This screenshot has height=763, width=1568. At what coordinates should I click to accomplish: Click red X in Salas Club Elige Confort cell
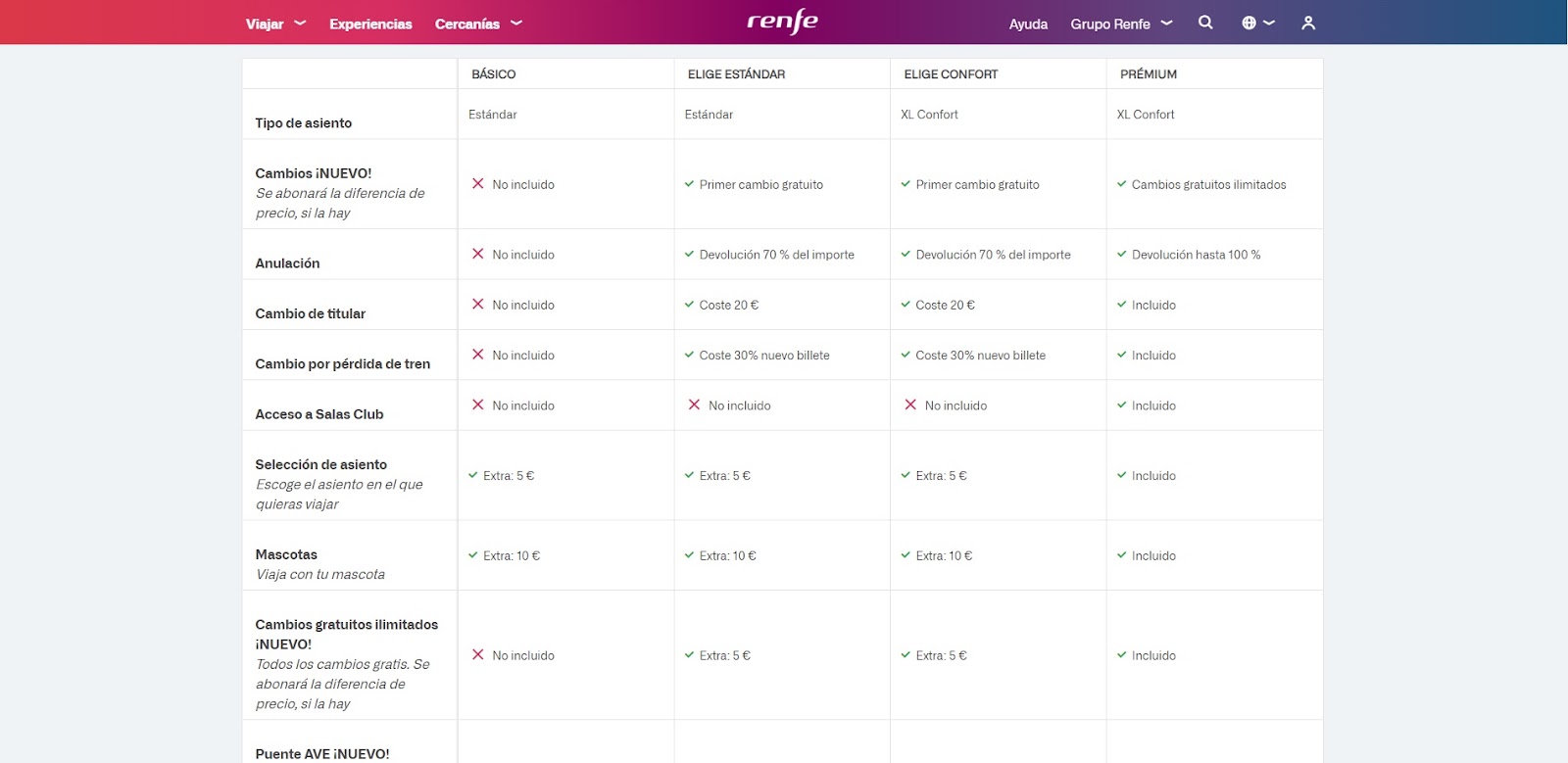click(x=910, y=405)
